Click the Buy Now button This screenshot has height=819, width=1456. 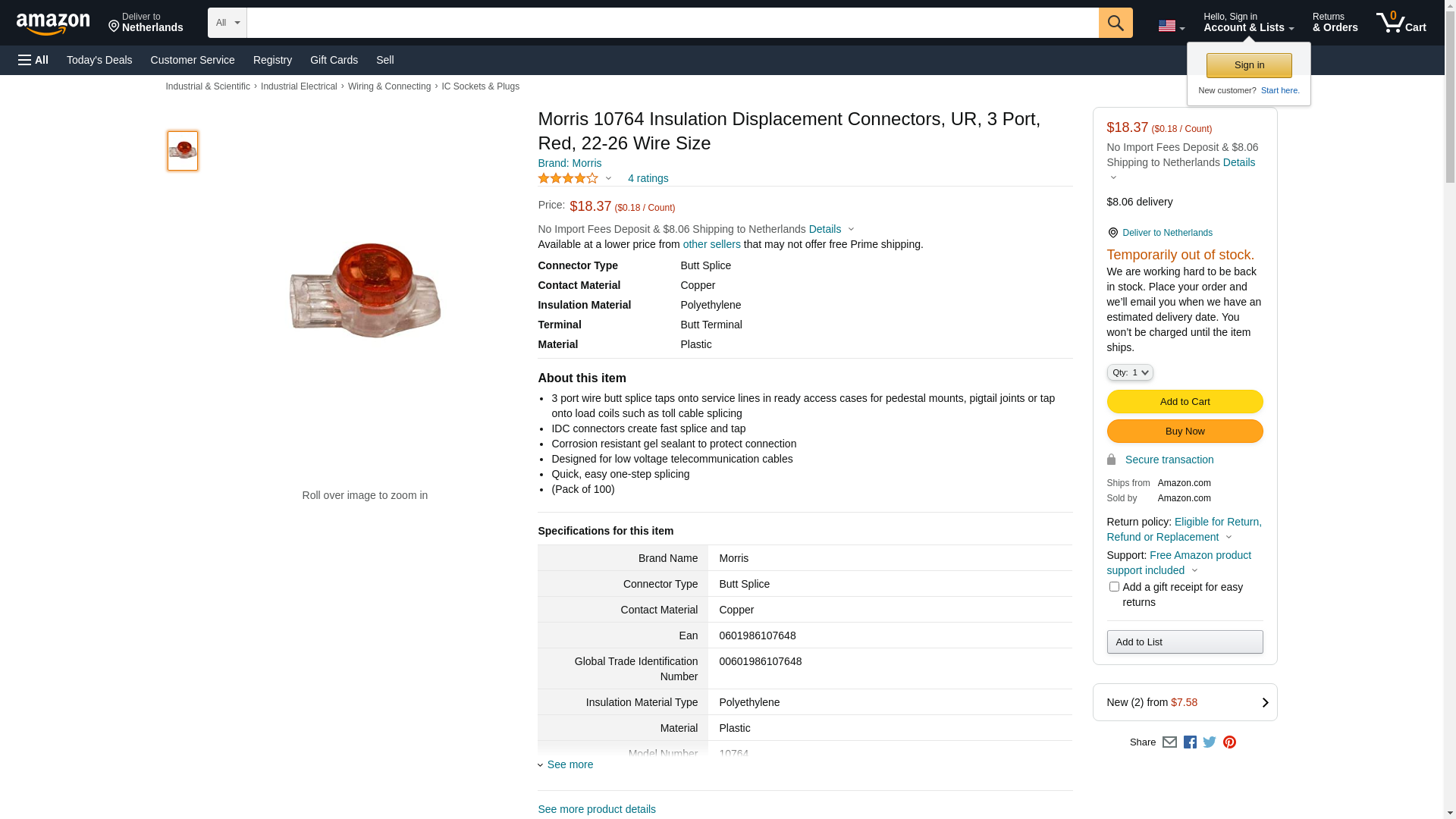[1185, 431]
